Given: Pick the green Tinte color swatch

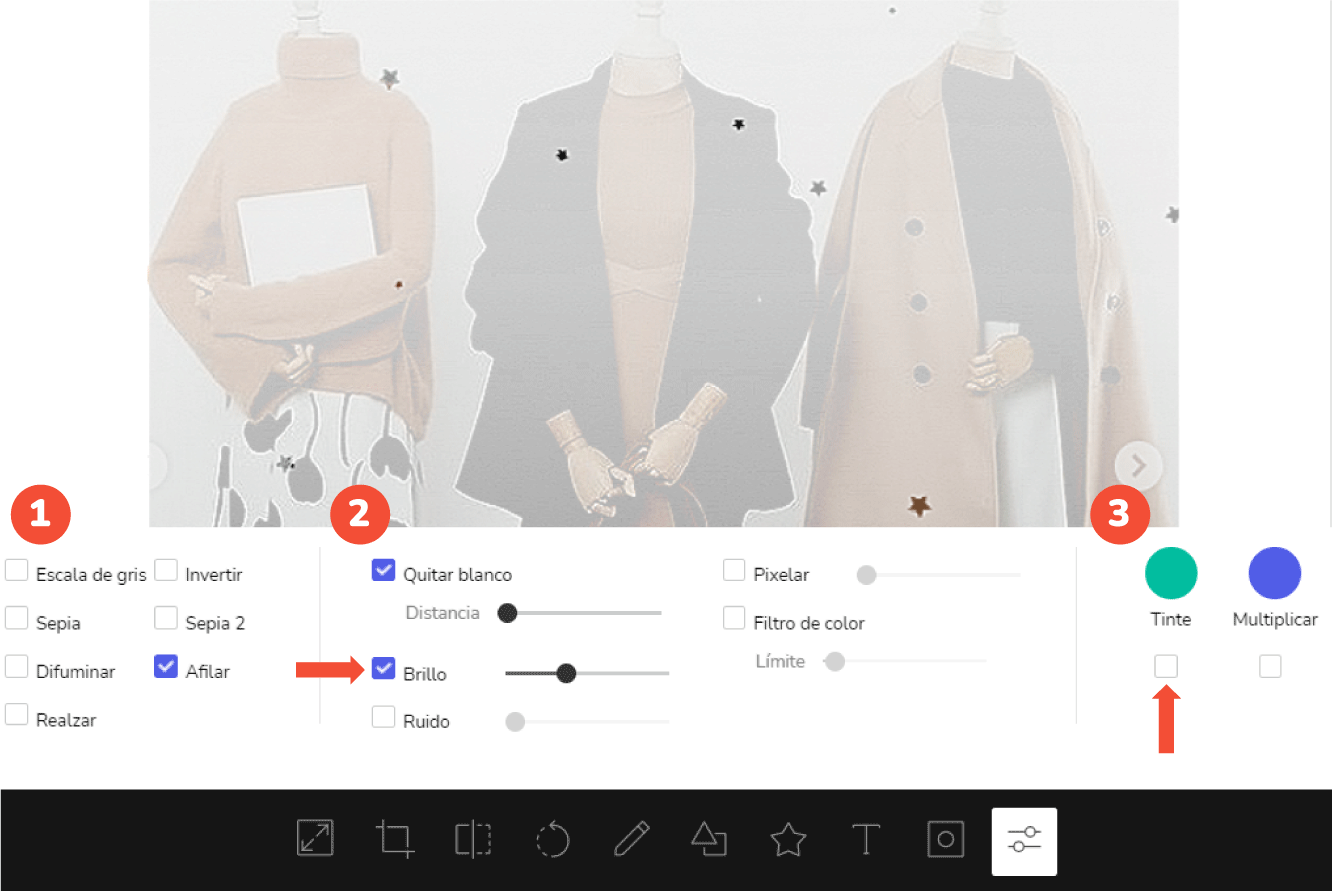Looking at the screenshot, I should tap(1171, 573).
